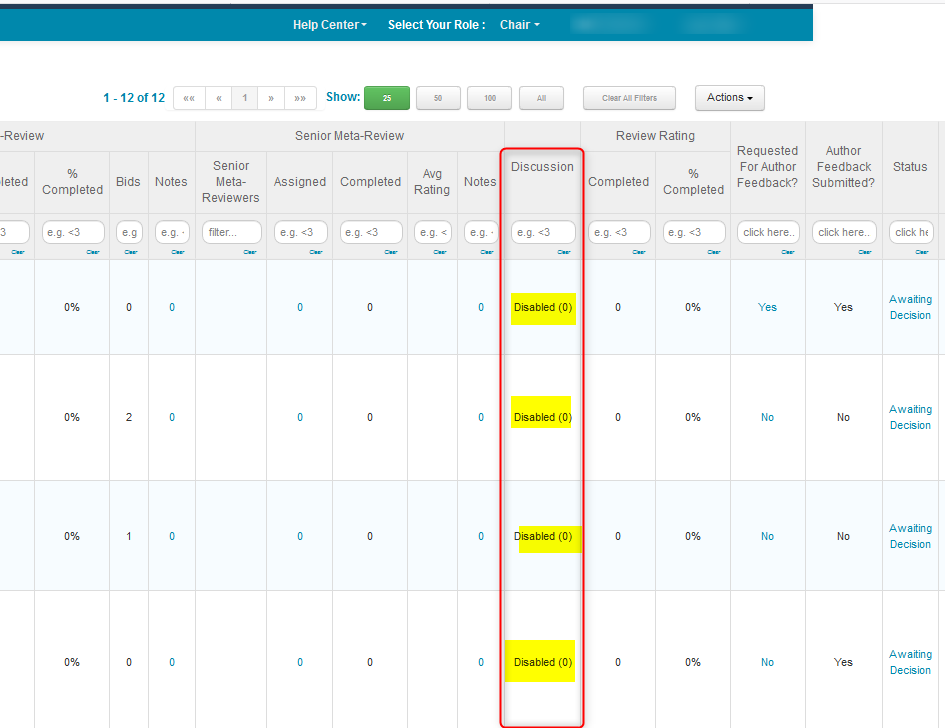Open Awaiting Decision status in 2-bids row
The image size is (945, 728).
click(910, 417)
